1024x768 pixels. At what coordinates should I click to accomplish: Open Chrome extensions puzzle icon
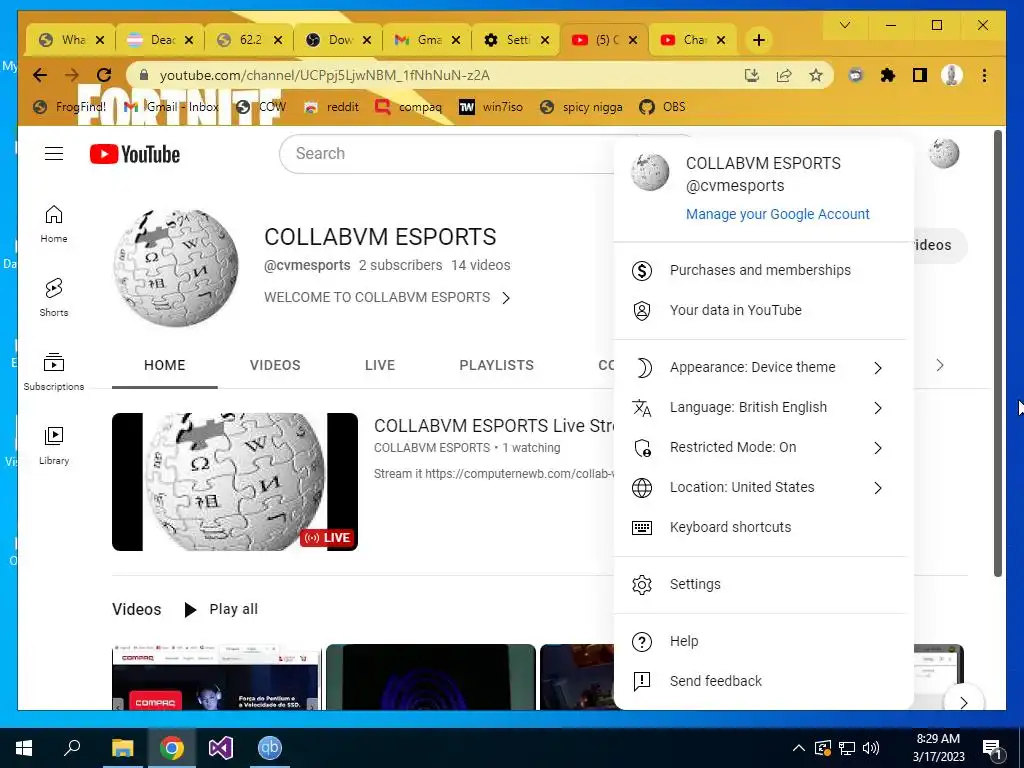tap(888, 76)
